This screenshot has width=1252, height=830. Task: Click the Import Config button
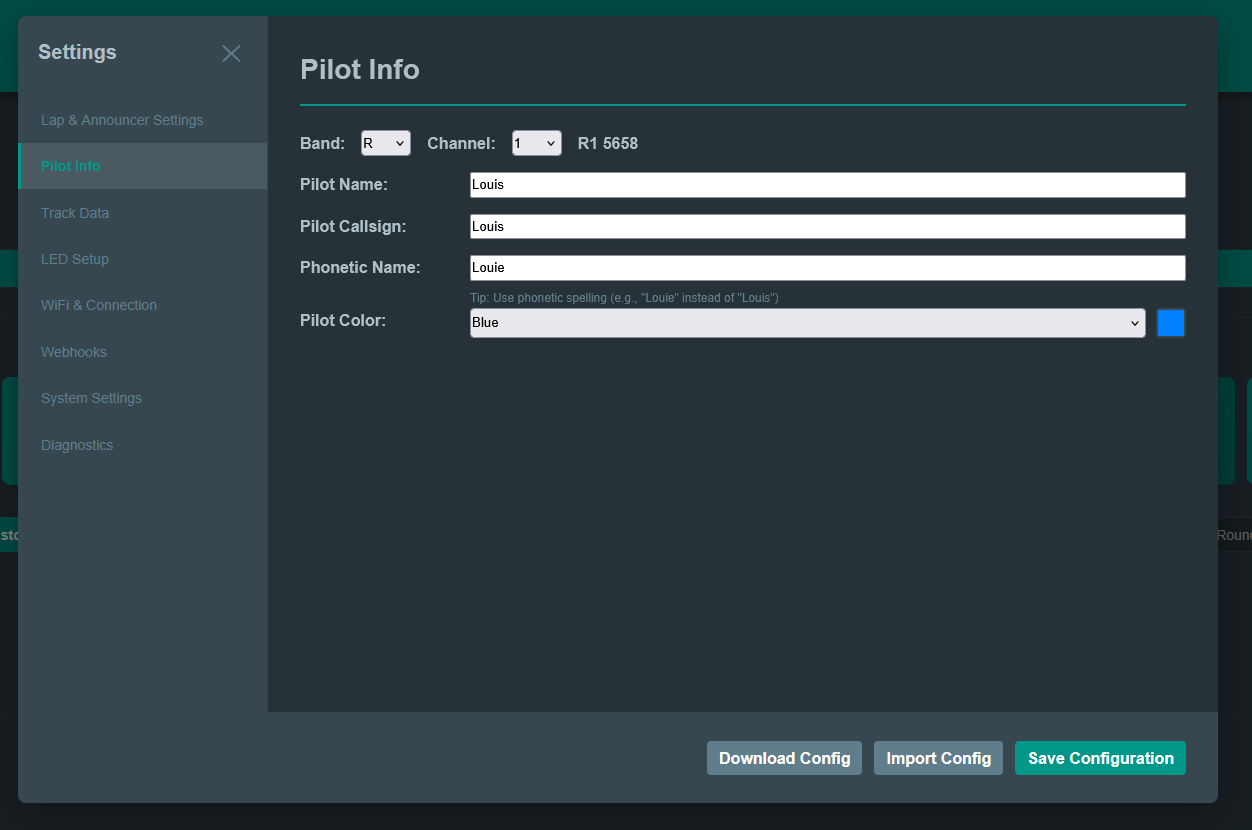[938, 758]
